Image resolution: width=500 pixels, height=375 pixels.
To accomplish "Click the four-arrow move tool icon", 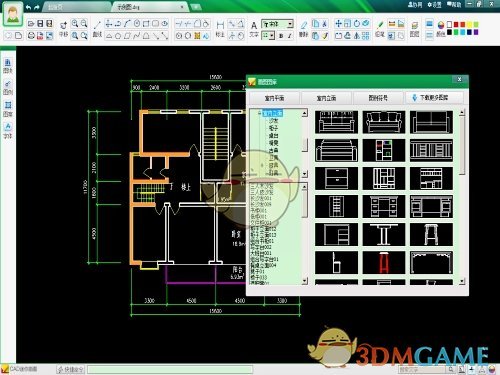I will 338,24.
